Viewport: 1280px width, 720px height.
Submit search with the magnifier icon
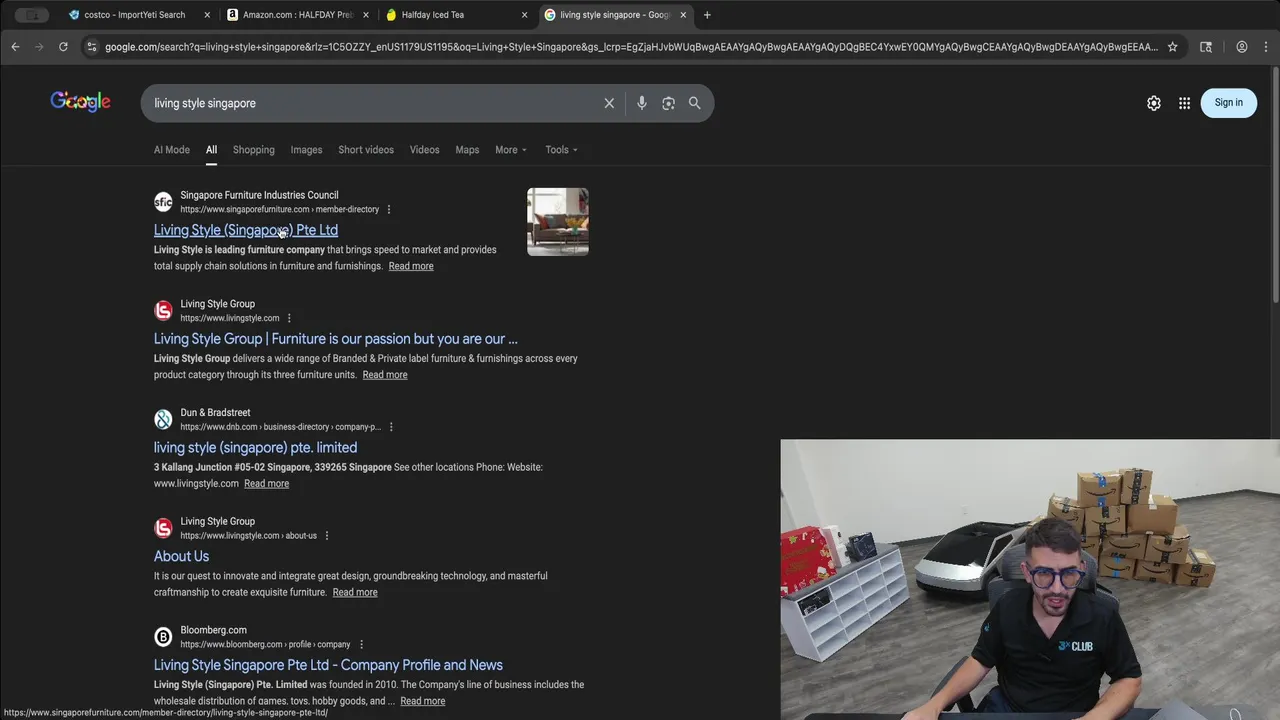click(x=695, y=103)
